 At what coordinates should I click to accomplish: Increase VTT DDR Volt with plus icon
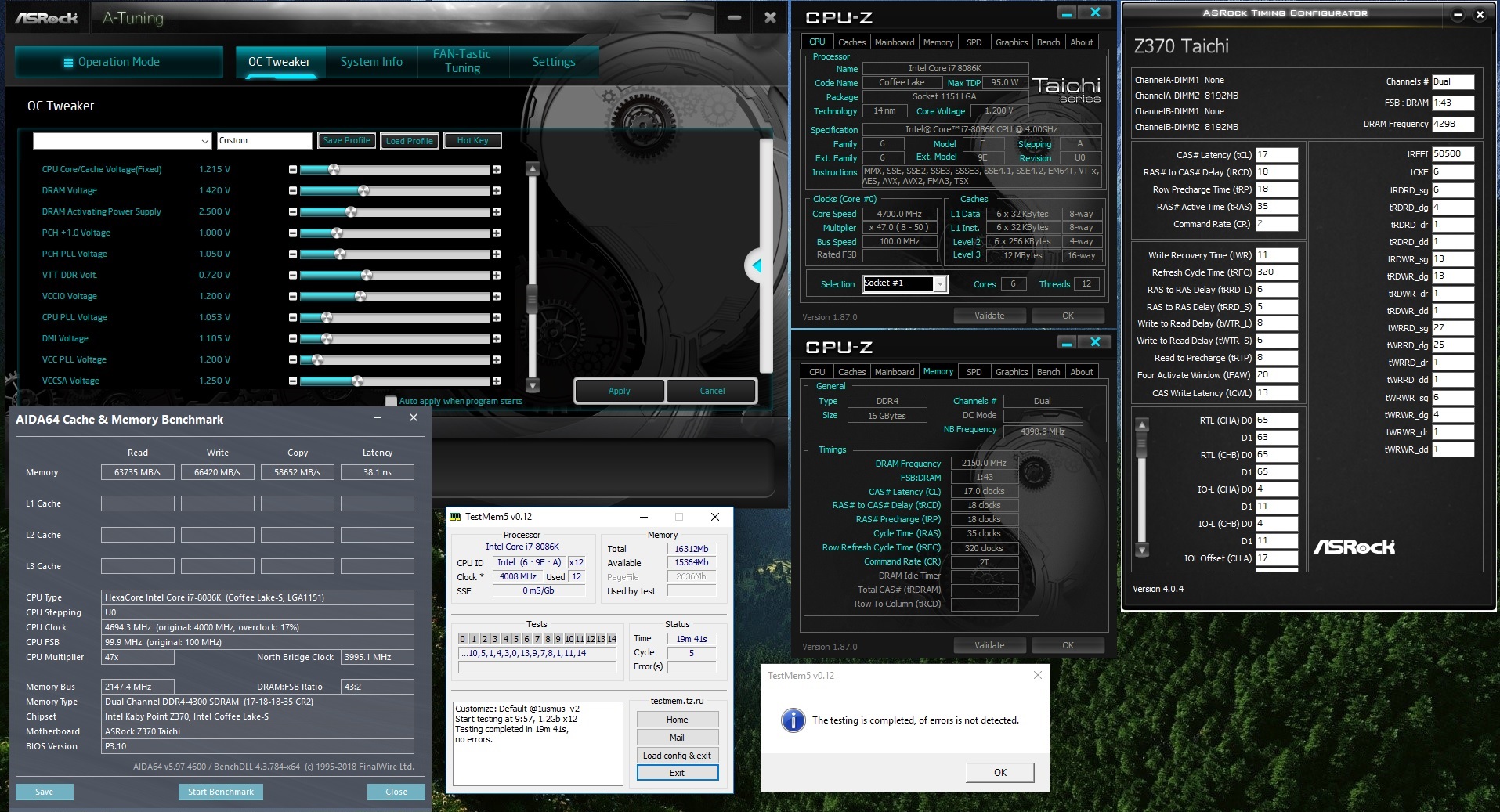497,276
